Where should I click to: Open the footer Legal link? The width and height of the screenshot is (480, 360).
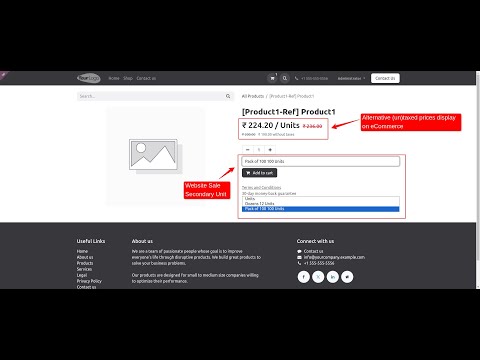(x=82, y=275)
